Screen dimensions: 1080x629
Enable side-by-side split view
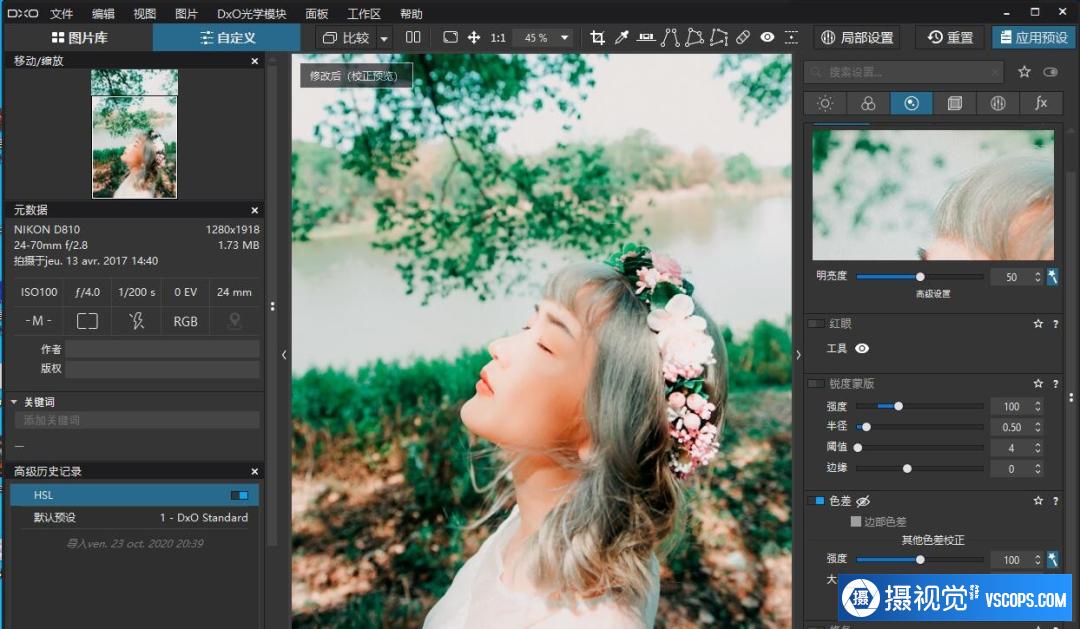(x=413, y=37)
